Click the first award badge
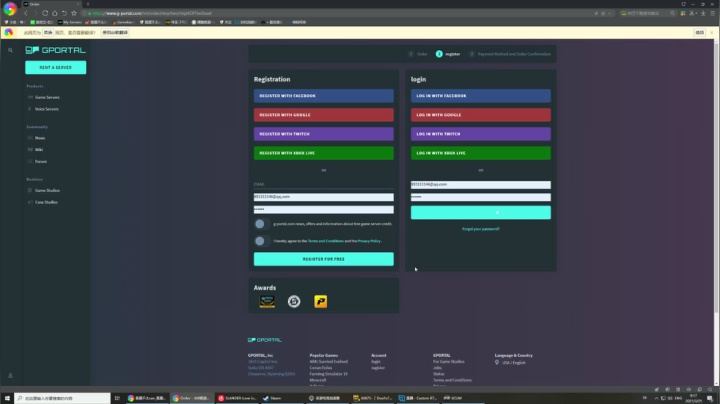This screenshot has height=404, width=720. pyautogui.click(x=267, y=302)
